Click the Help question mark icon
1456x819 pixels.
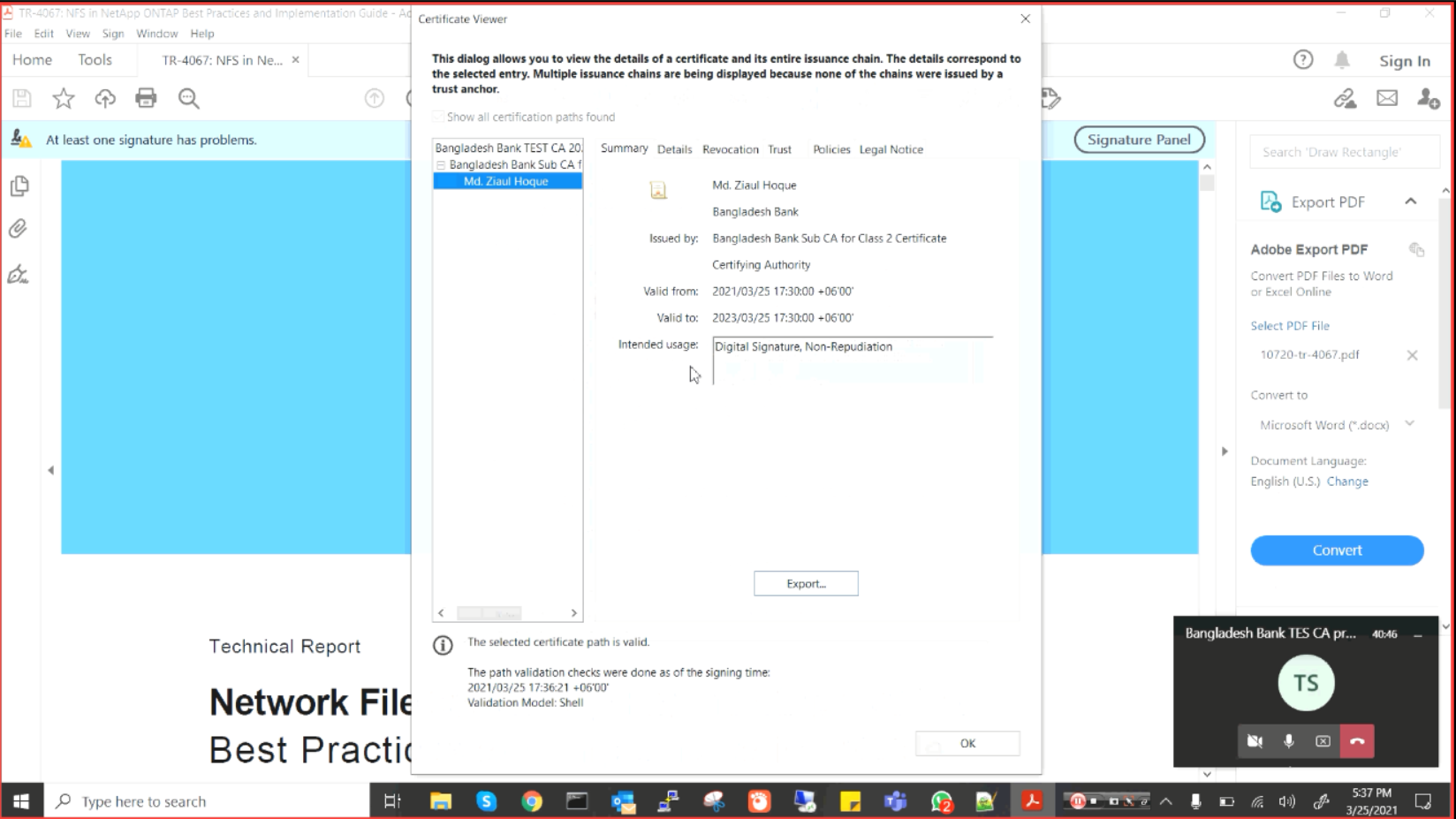[x=1303, y=60]
